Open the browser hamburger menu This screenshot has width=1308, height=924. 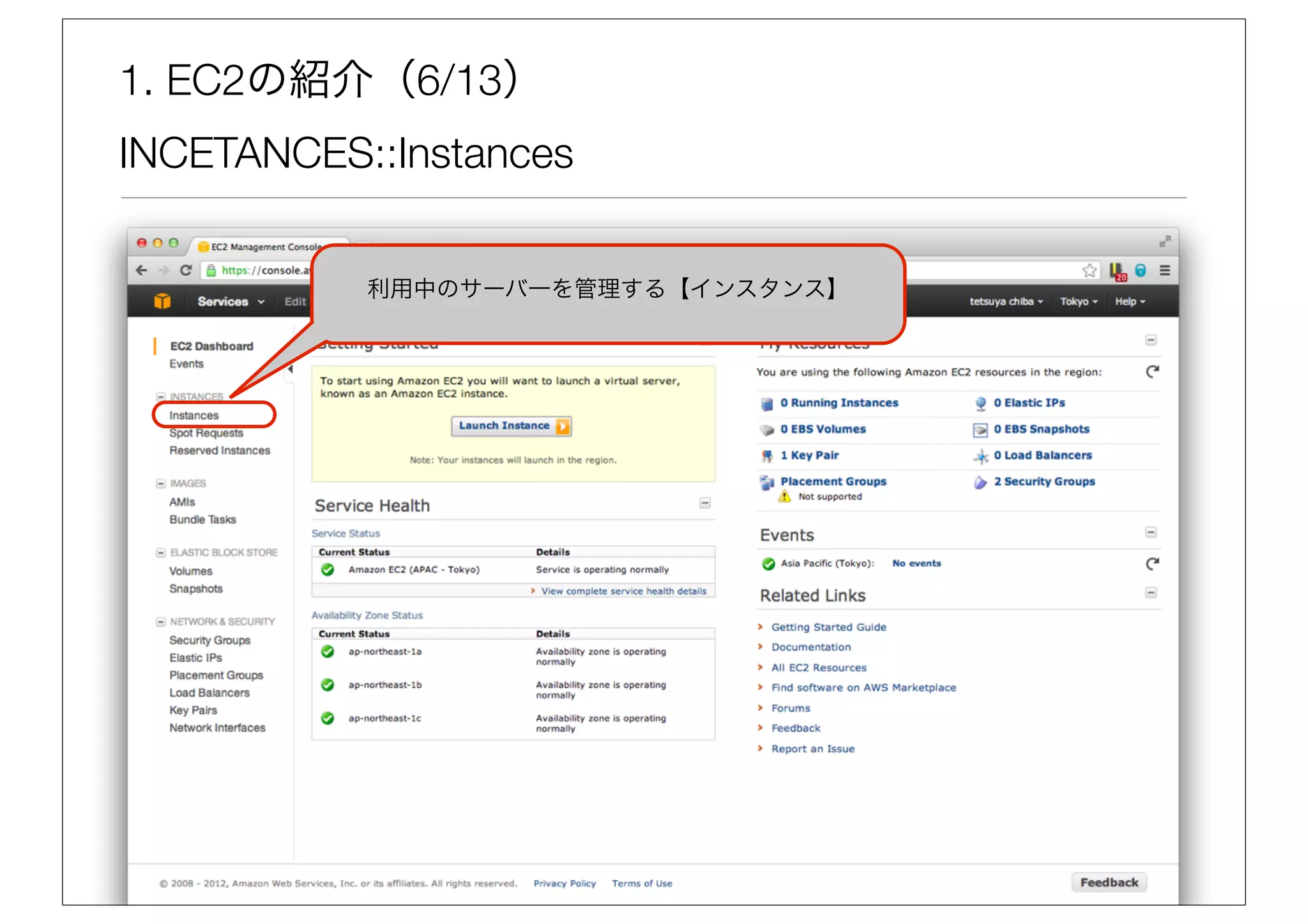(1165, 270)
